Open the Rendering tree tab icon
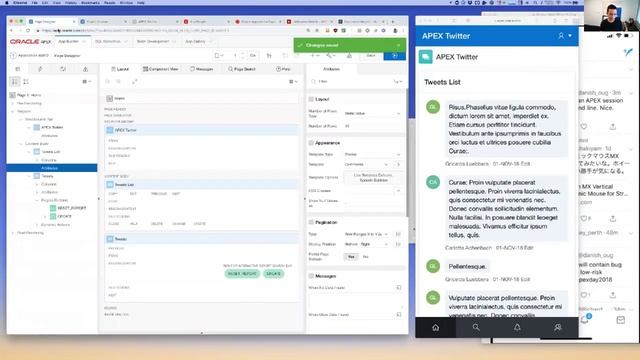This screenshot has height=360, width=640. 18,69
